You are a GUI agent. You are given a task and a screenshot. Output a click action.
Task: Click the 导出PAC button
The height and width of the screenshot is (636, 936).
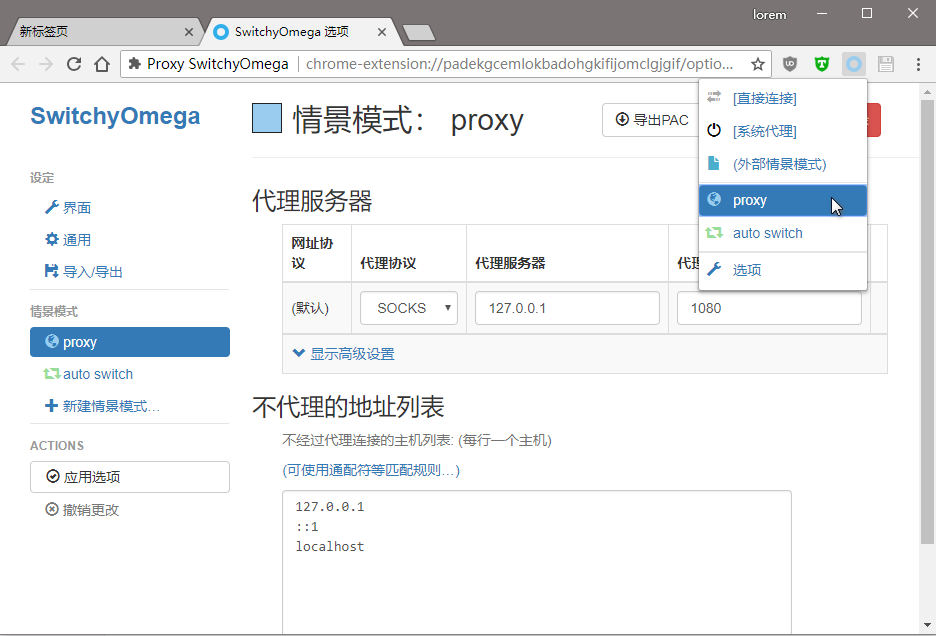(651, 120)
